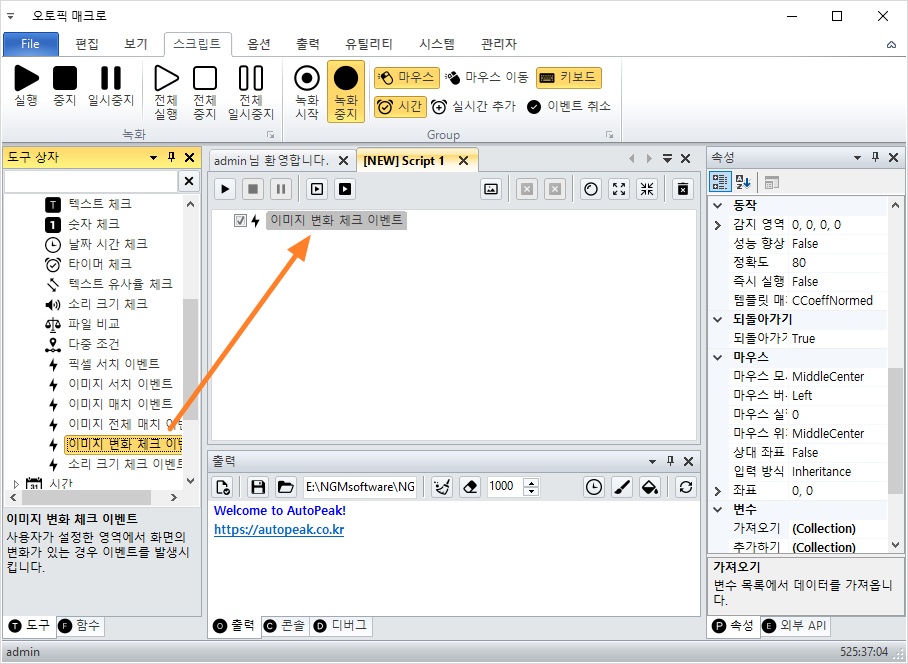Click the expand-all arrows icon in script toolbar
Viewport: 908px width, 664px height.
click(x=619, y=189)
